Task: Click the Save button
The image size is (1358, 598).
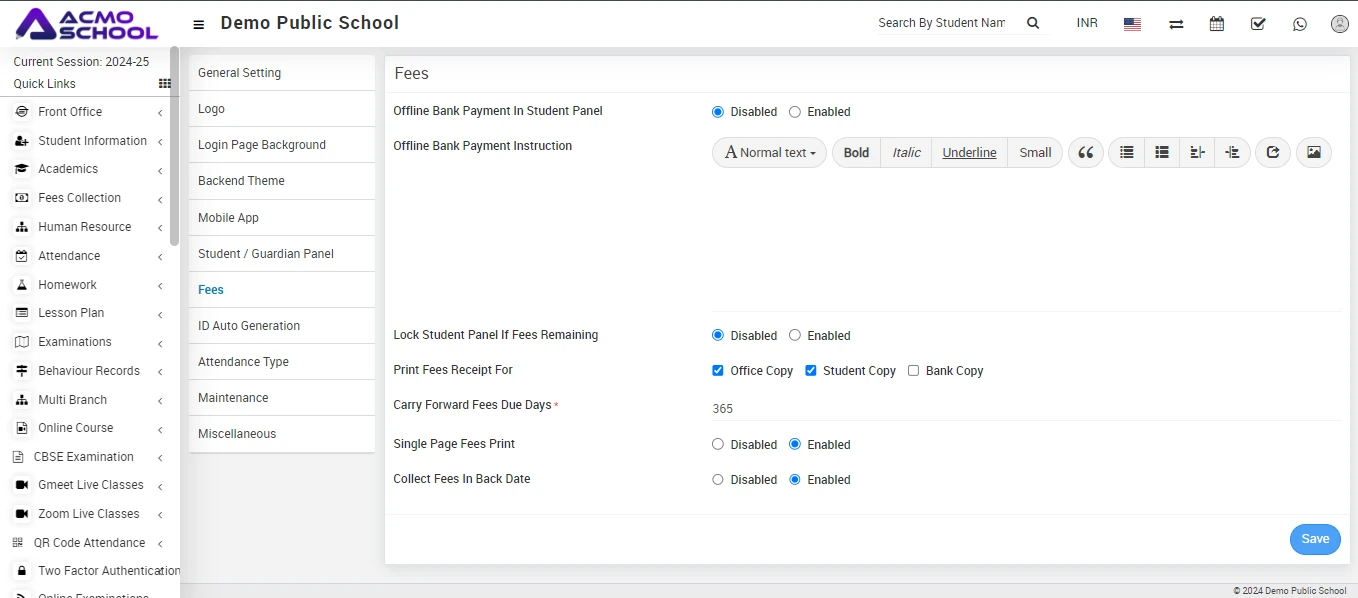Action: pos(1314,539)
